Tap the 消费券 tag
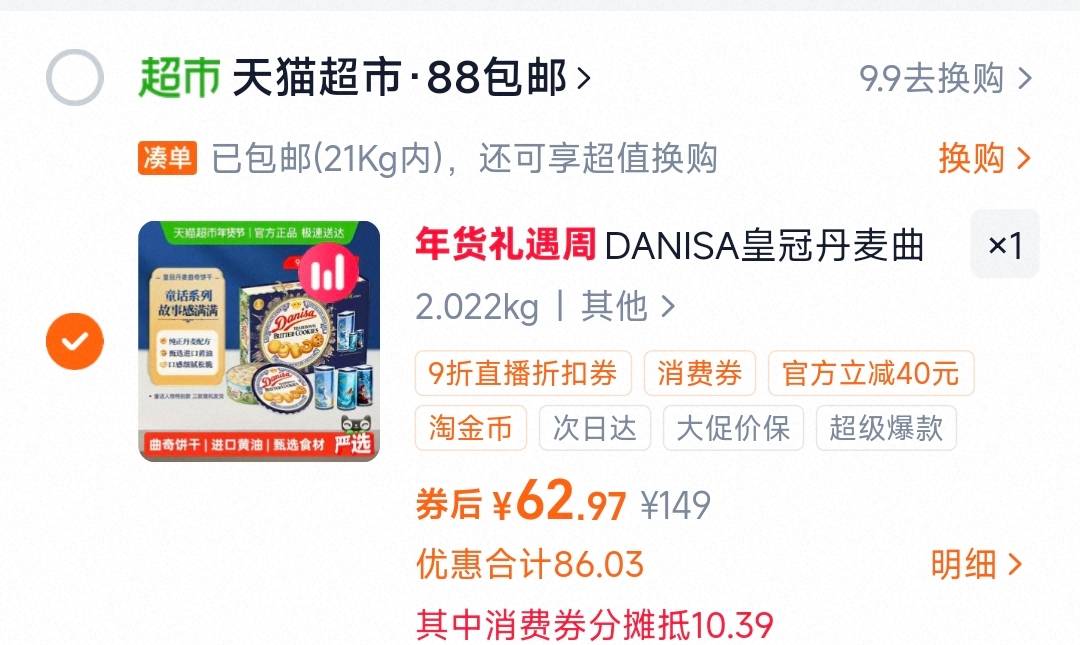This screenshot has width=1080, height=645. 700,373
